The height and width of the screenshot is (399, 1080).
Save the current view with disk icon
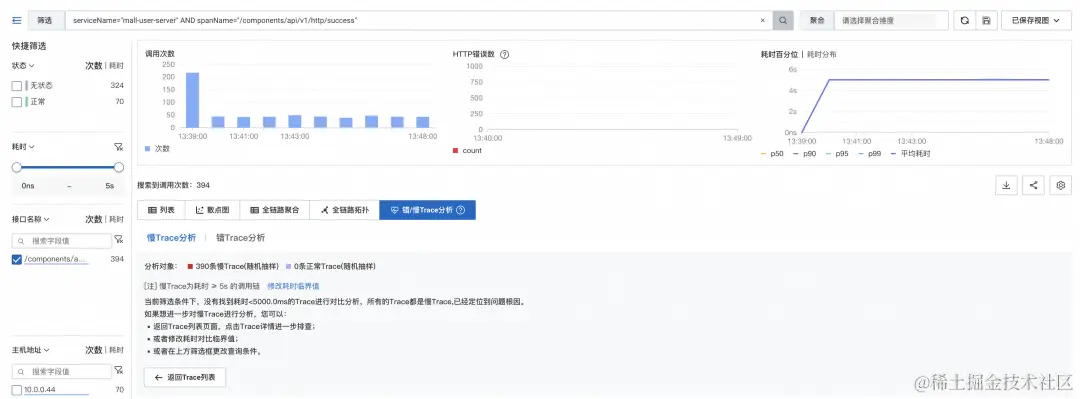986,21
